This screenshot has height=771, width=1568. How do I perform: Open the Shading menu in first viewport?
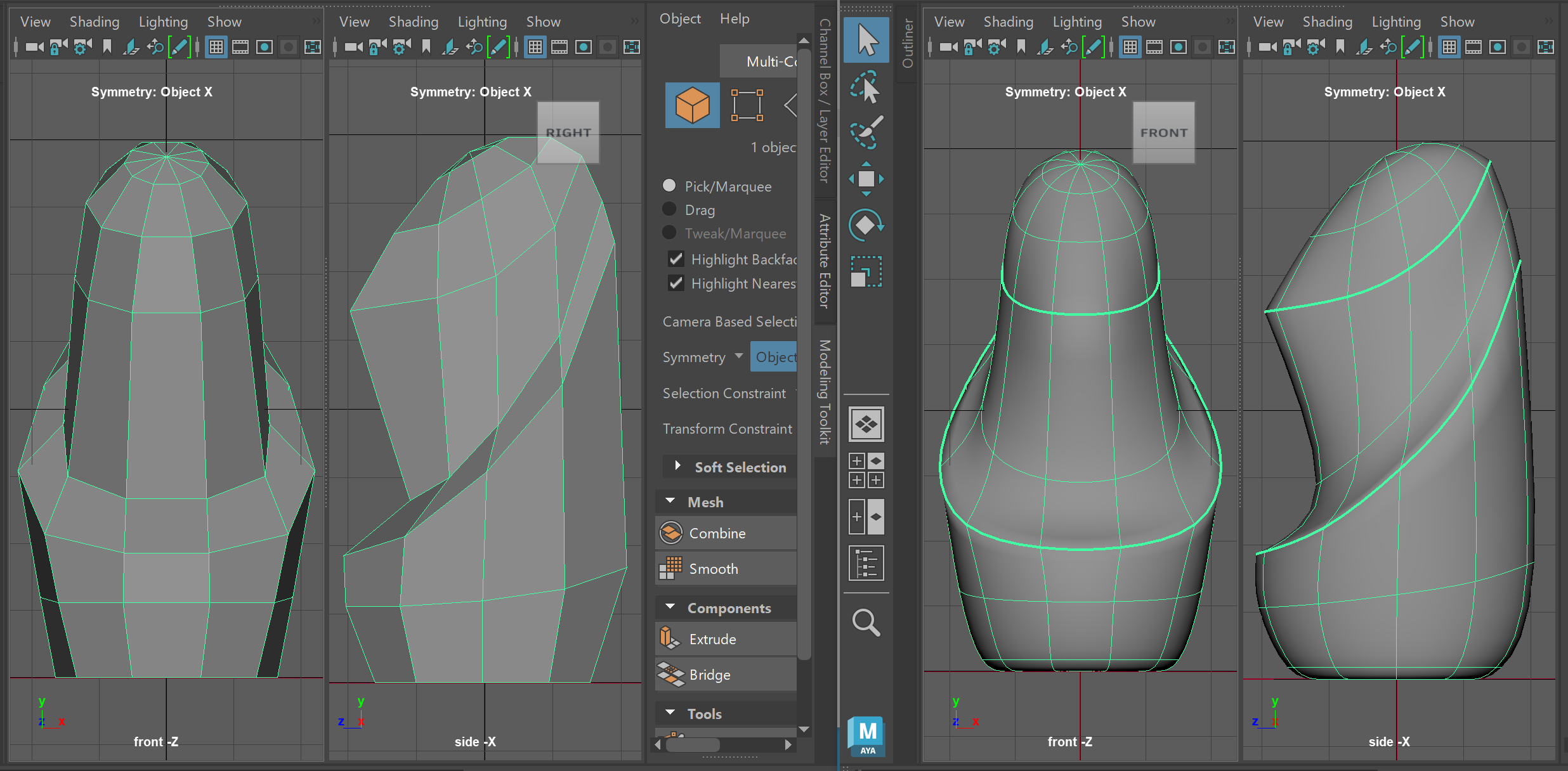[94, 22]
